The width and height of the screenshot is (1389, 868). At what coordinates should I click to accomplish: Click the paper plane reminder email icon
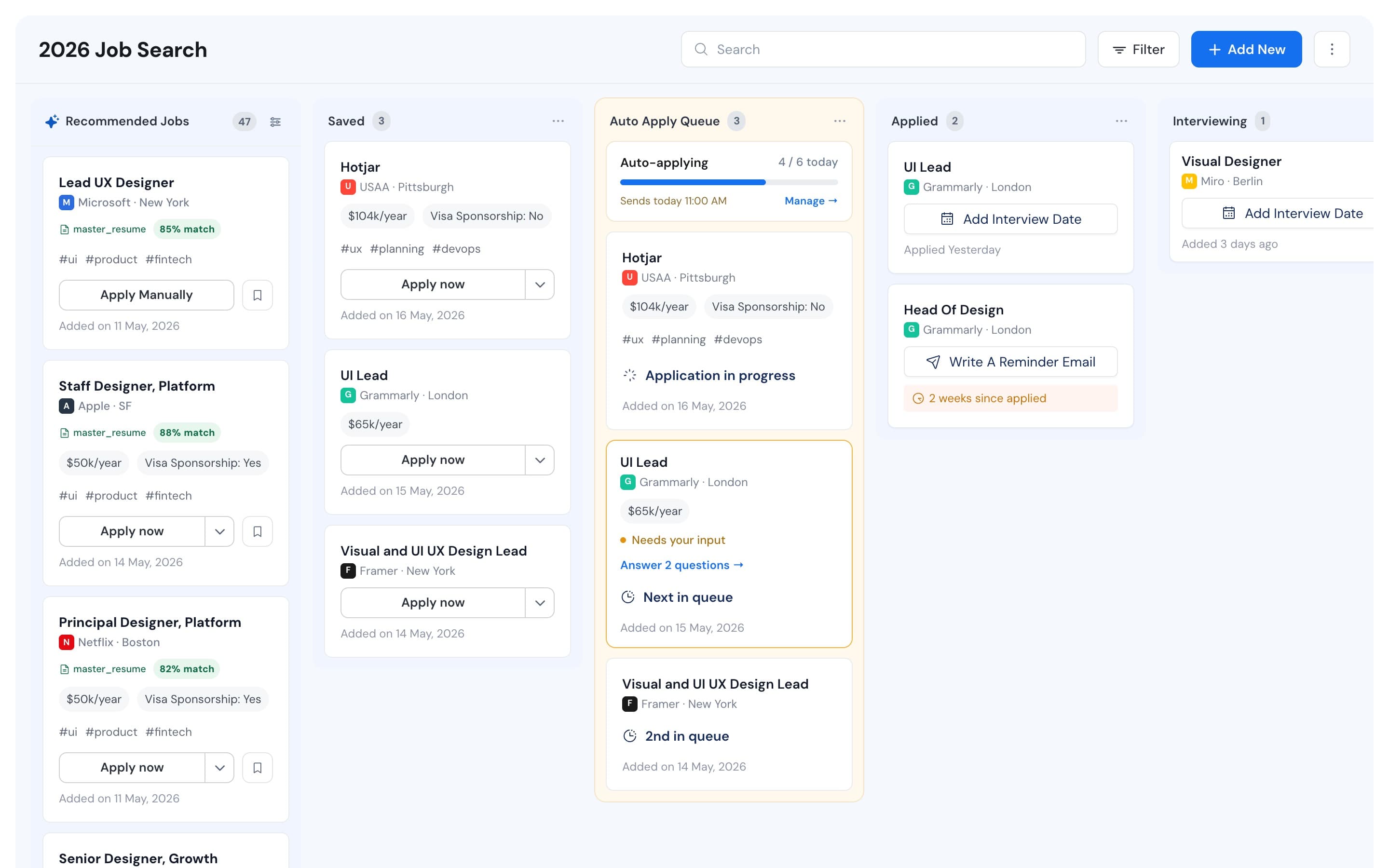point(933,362)
